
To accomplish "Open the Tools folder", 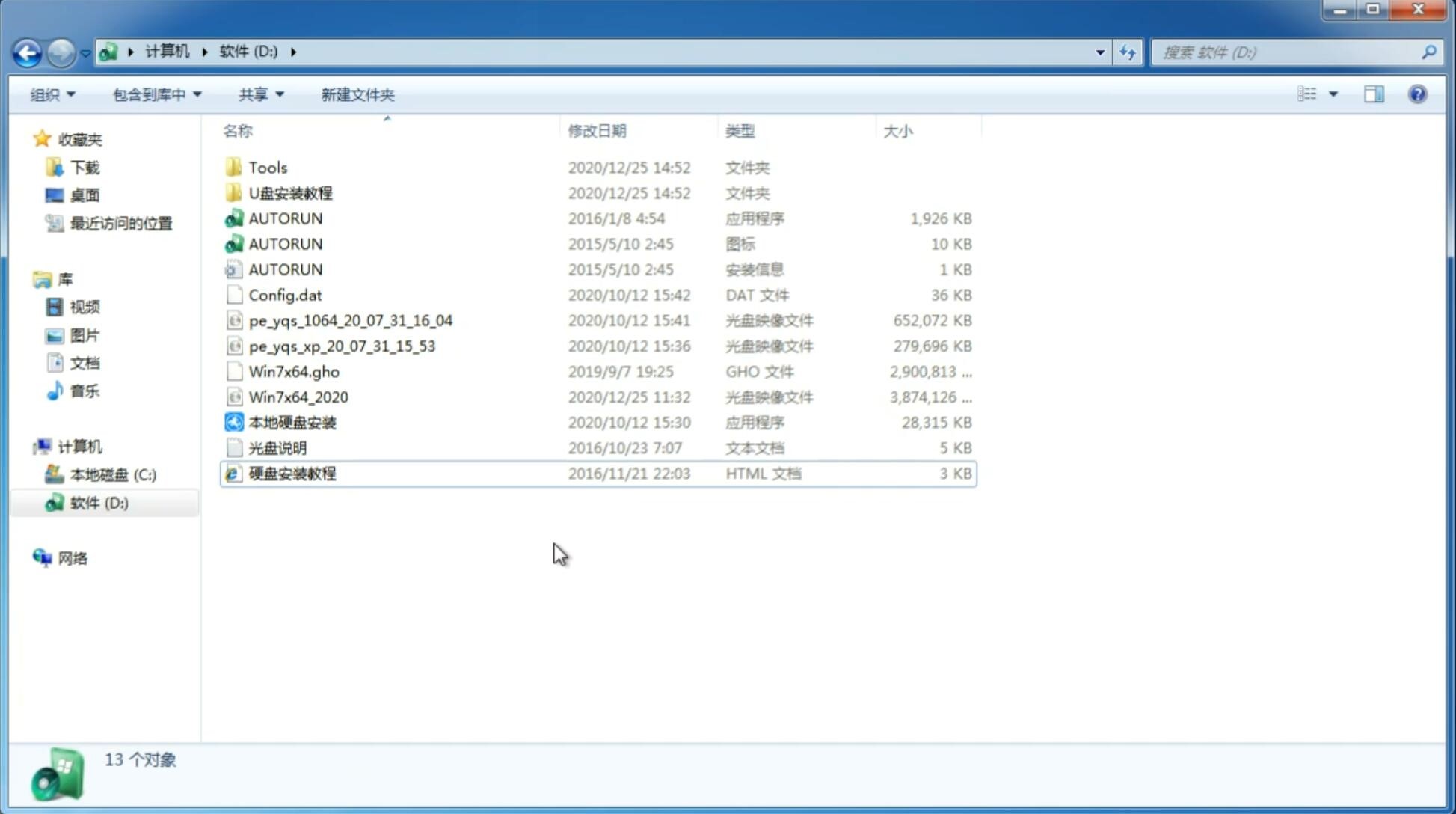I will [267, 167].
